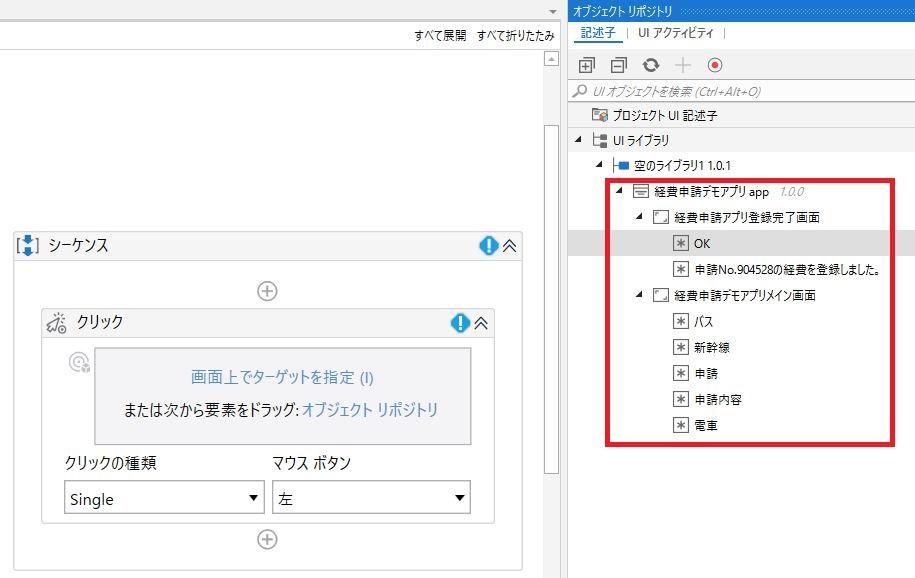Refresh the Object Repository tree
Viewport: 915px width, 578px height.
pos(651,65)
